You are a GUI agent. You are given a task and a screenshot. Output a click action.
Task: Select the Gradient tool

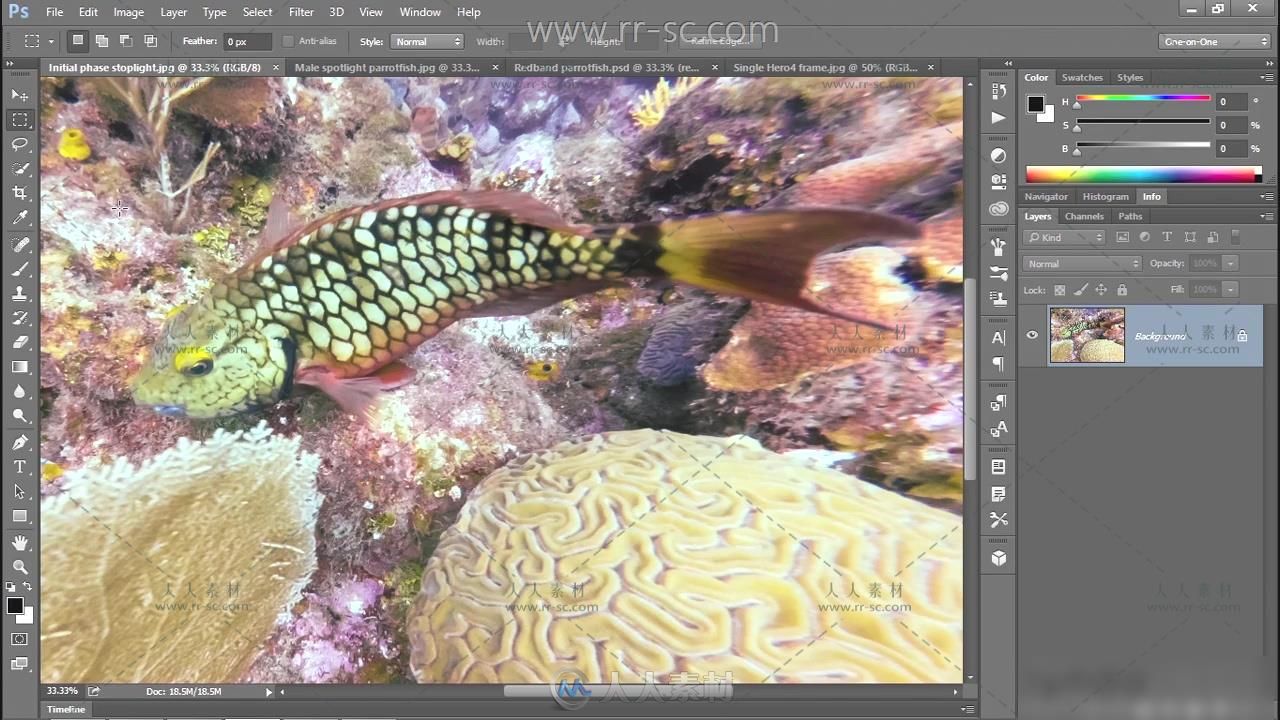20,367
